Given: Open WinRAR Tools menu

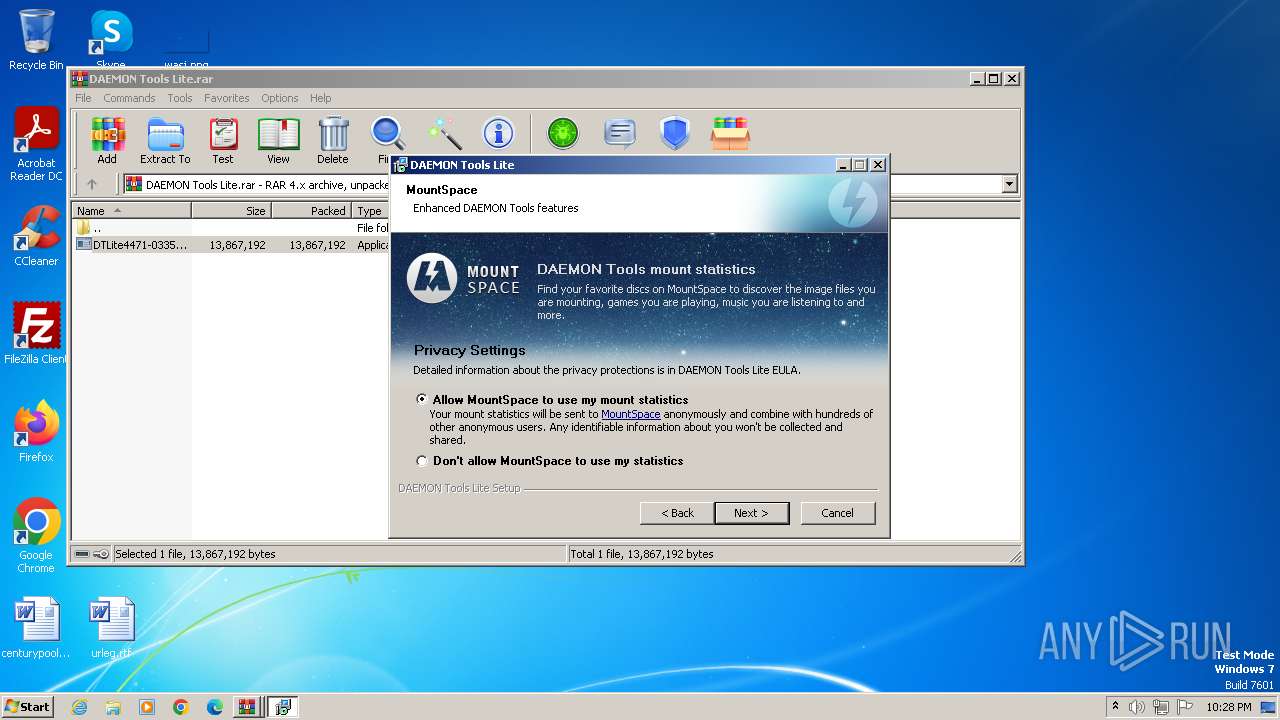Looking at the screenshot, I should click(x=180, y=98).
